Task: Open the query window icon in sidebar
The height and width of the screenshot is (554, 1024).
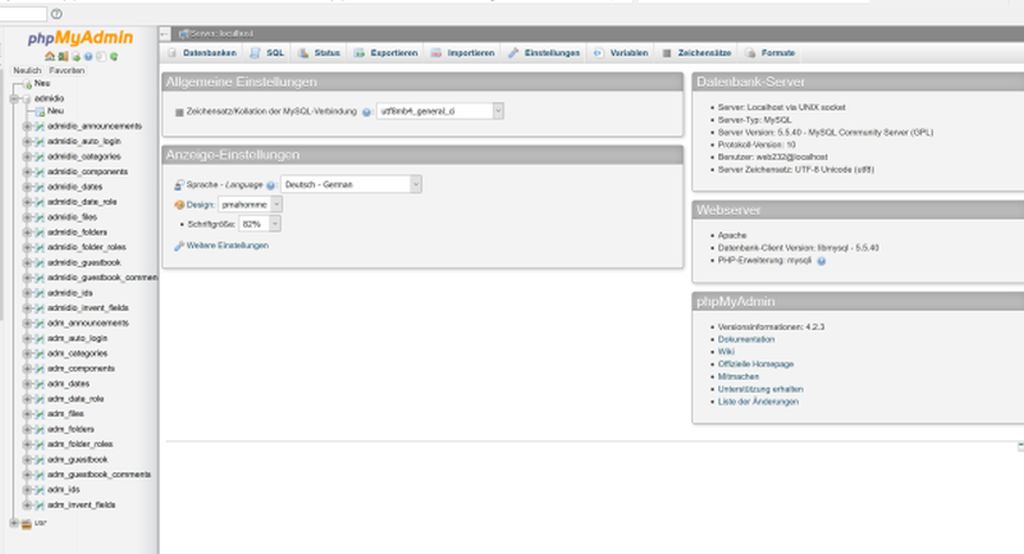Action: (76, 57)
